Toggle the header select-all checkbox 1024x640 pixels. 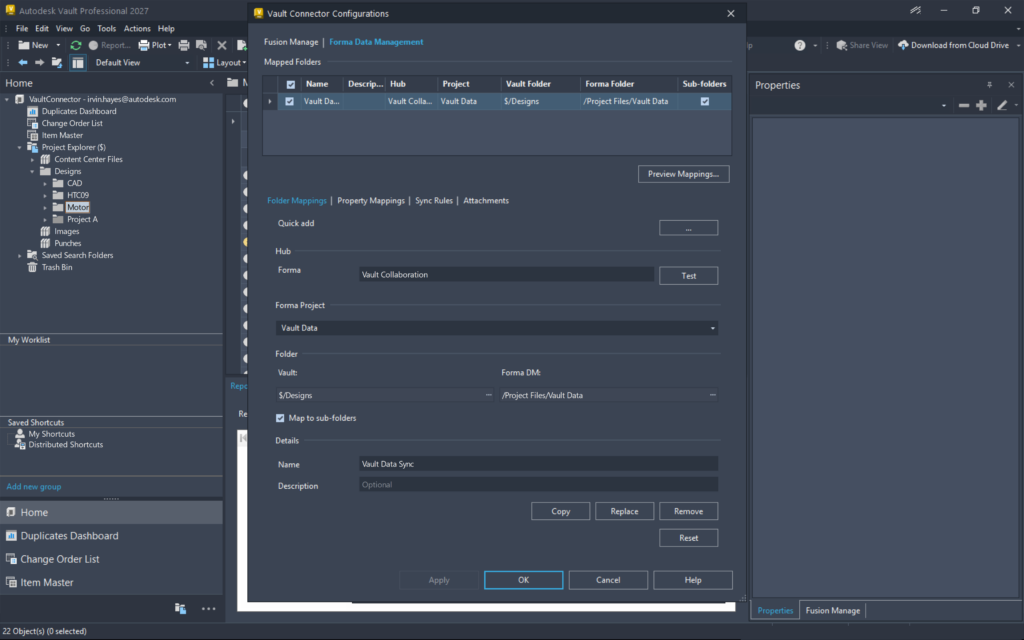(x=291, y=84)
